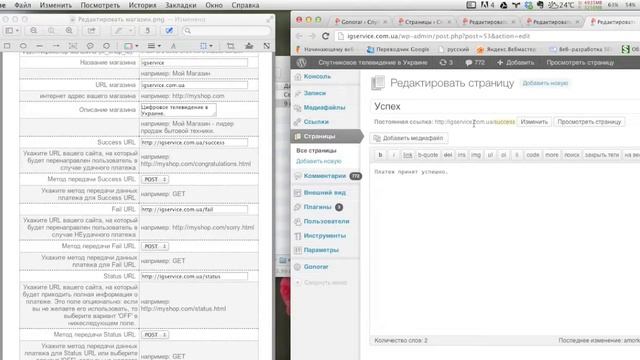Click 'Изменить' button next to permalink
The width and height of the screenshot is (640, 360).
click(x=534, y=122)
